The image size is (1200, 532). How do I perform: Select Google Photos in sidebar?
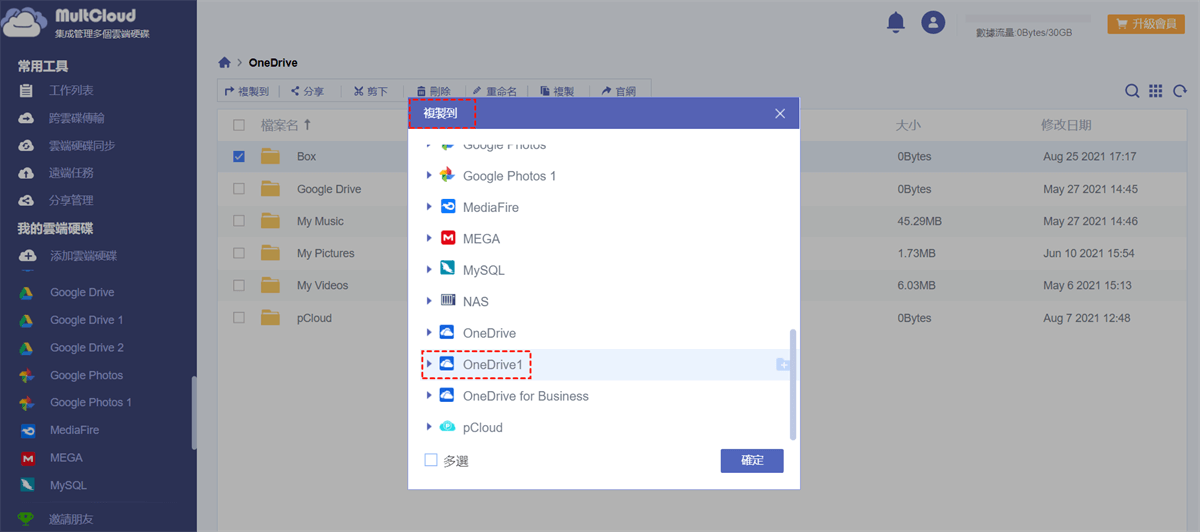(87, 375)
